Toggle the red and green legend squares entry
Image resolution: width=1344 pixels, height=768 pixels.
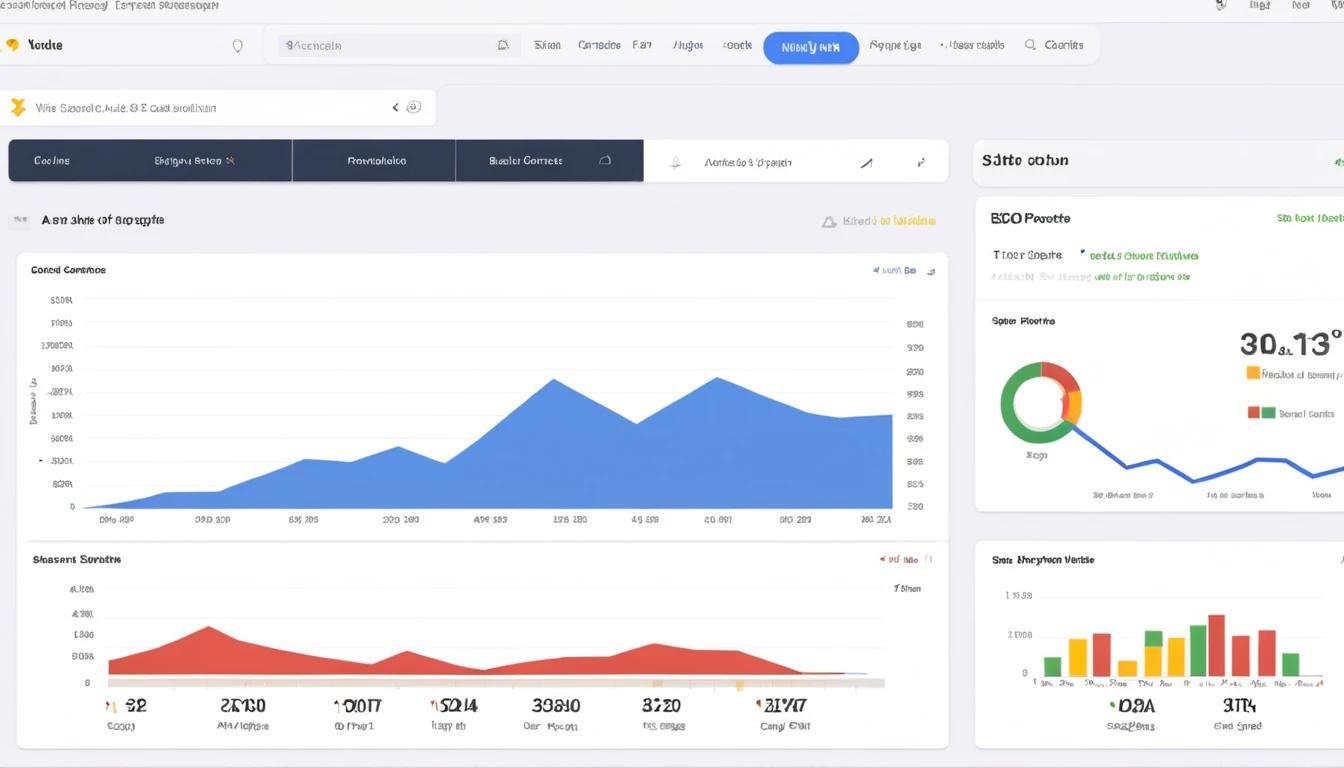1261,413
